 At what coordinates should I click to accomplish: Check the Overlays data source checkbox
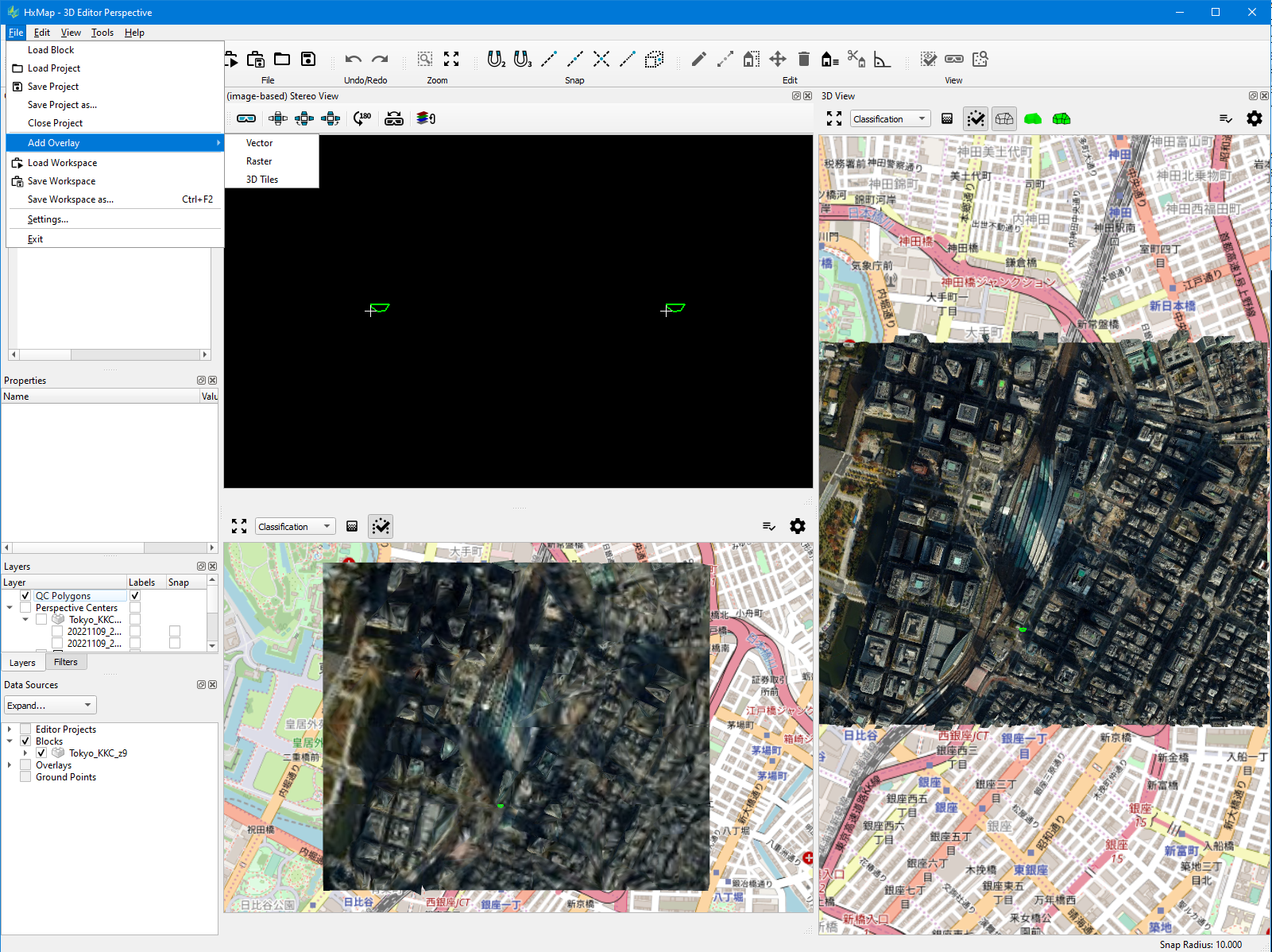(x=25, y=765)
